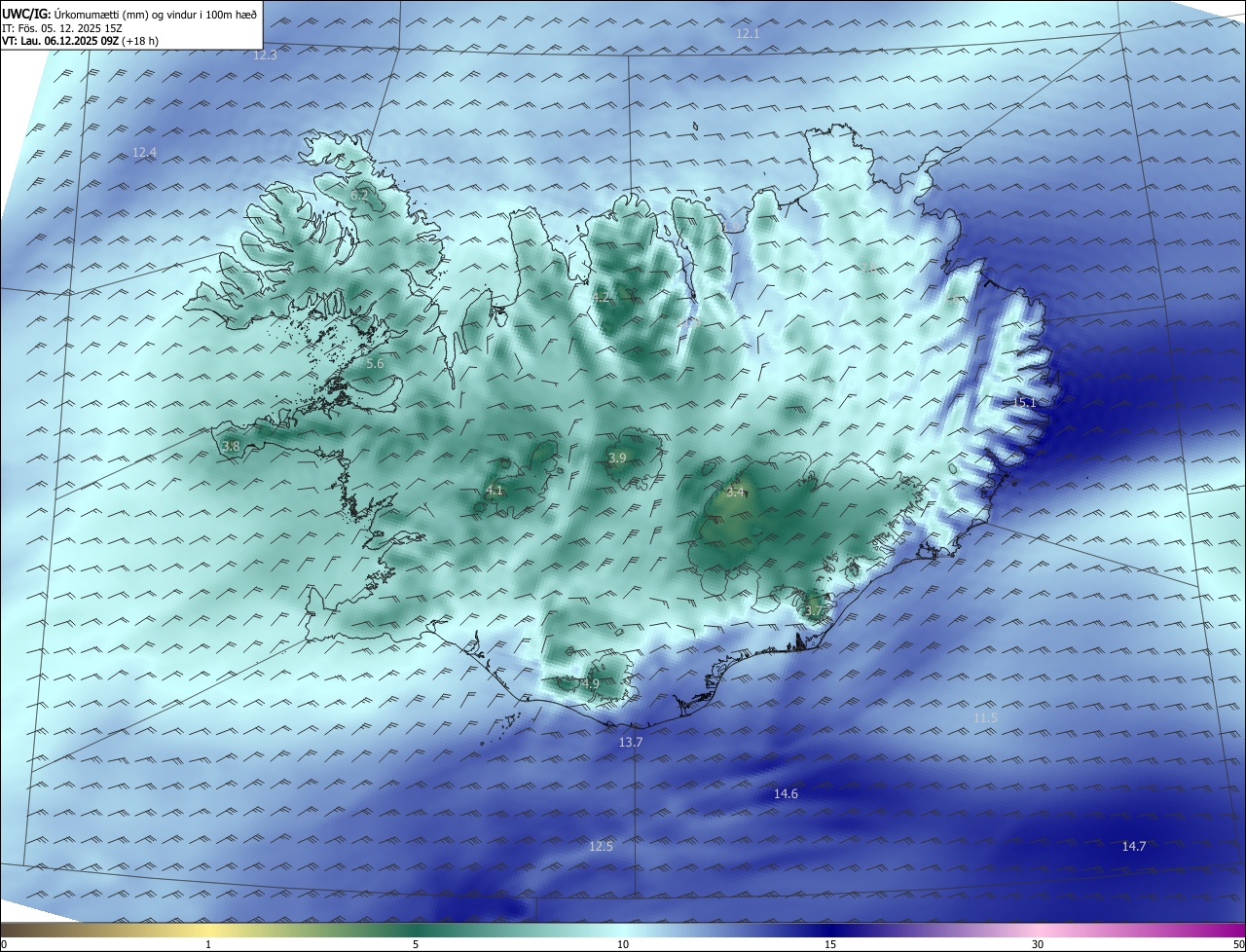Click the 4.2 value label

602,298
